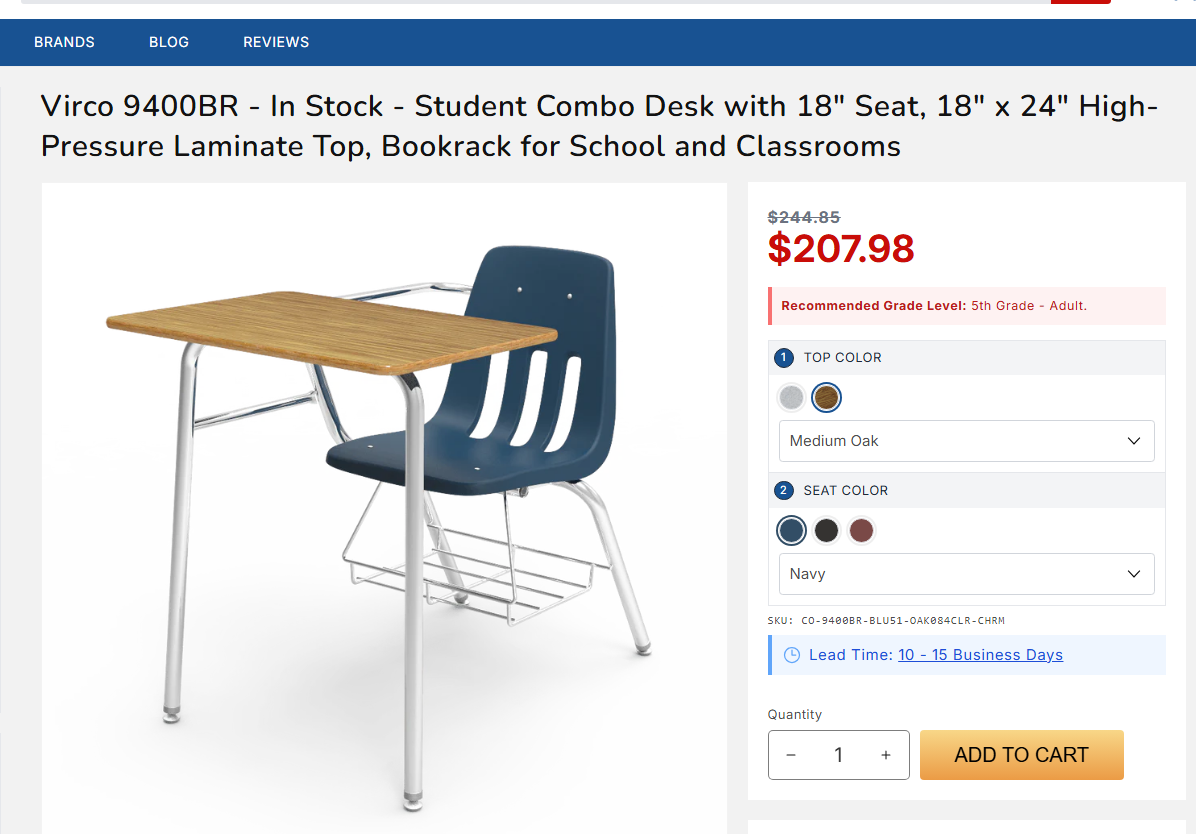
Task: Select the gray top color swatch
Action: [x=792, y=398]
